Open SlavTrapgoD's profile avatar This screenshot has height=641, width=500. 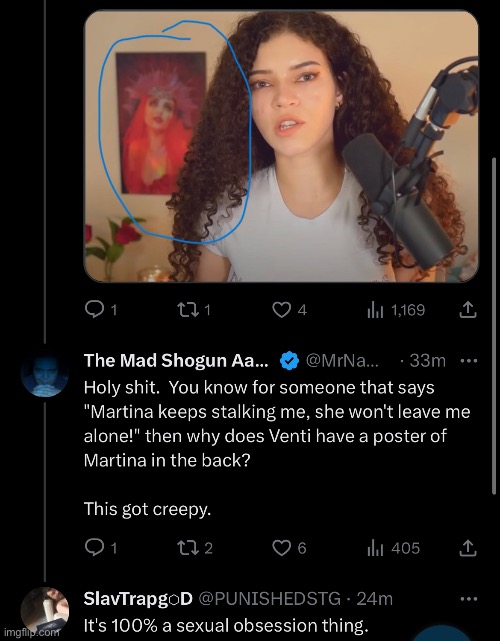pyautogui.click(x=45, y=611)
